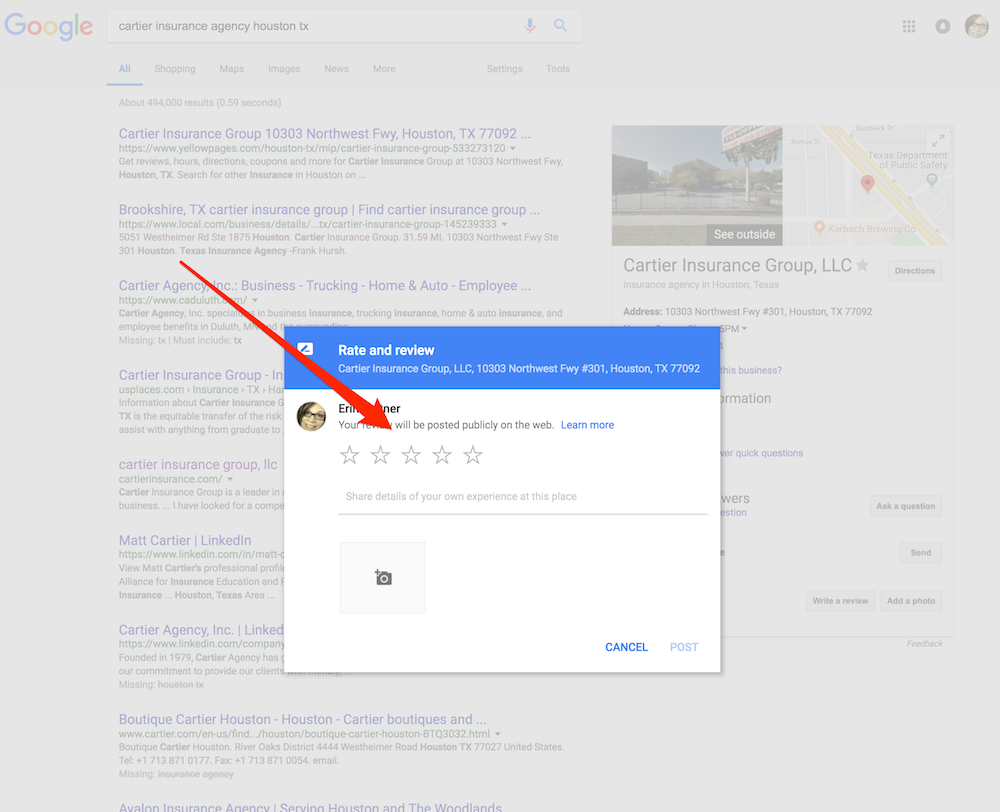
Task: Select the third rating star
Action: coord(411,455)
